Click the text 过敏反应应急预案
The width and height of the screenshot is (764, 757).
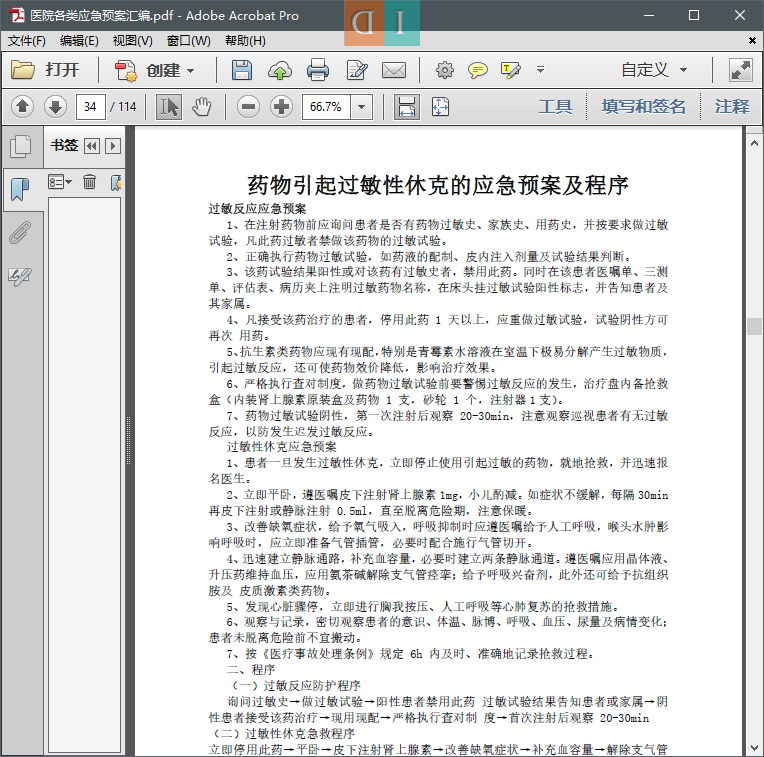257,209
